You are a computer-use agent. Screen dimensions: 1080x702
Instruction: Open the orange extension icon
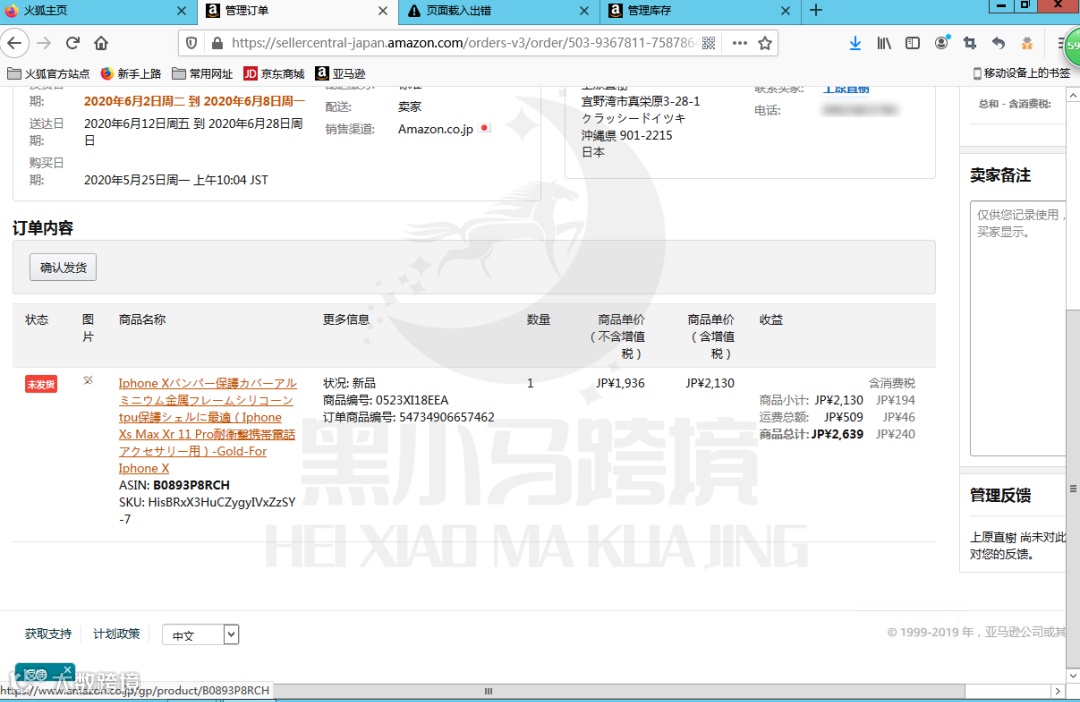pyautogui.click(x=1027, y=43)
